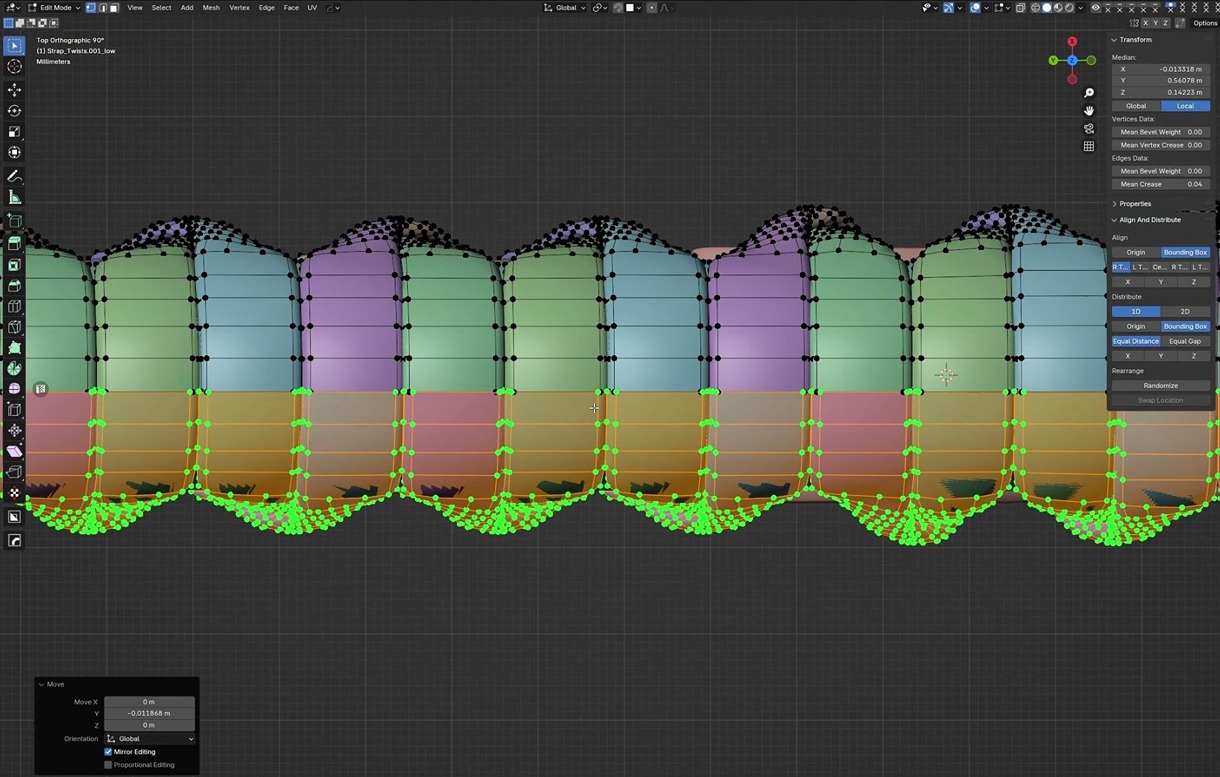The image size is (1220, 777).
Task: Switch to orthographic grid view icon
Action: [1089, 146]
